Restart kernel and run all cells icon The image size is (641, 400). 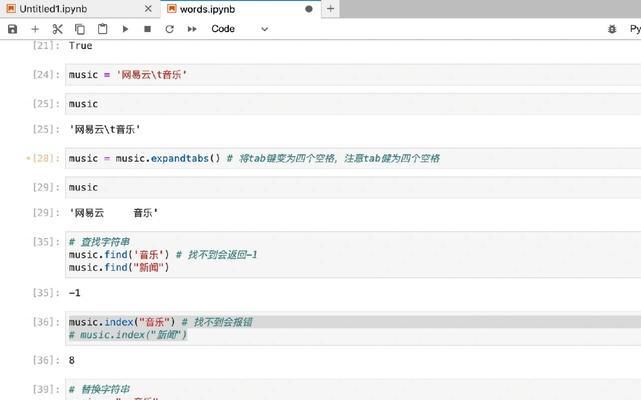tap(192, 29)
